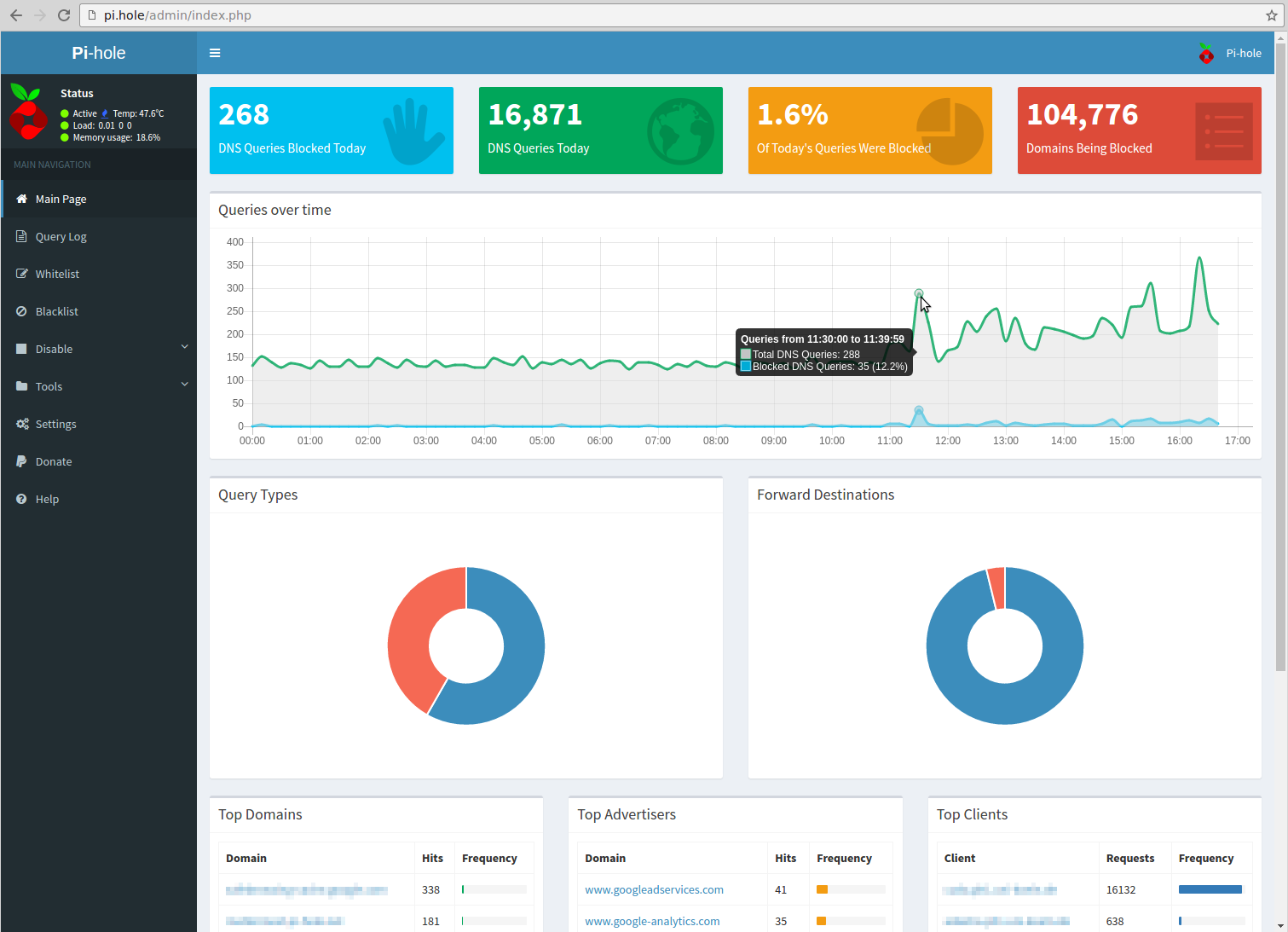Click the list icon on Domains Being Blocked card
This screenshot has height=932, width=1288.
pos(1224,131)
